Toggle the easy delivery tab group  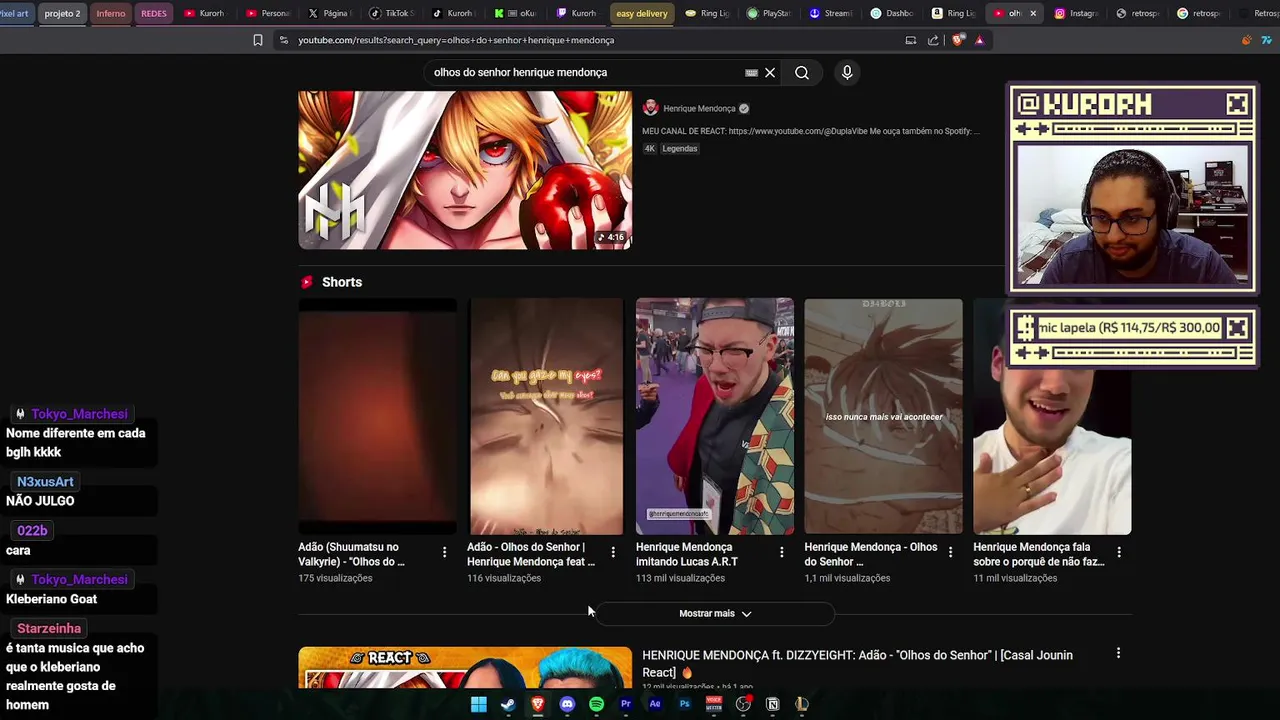[641, 13]
